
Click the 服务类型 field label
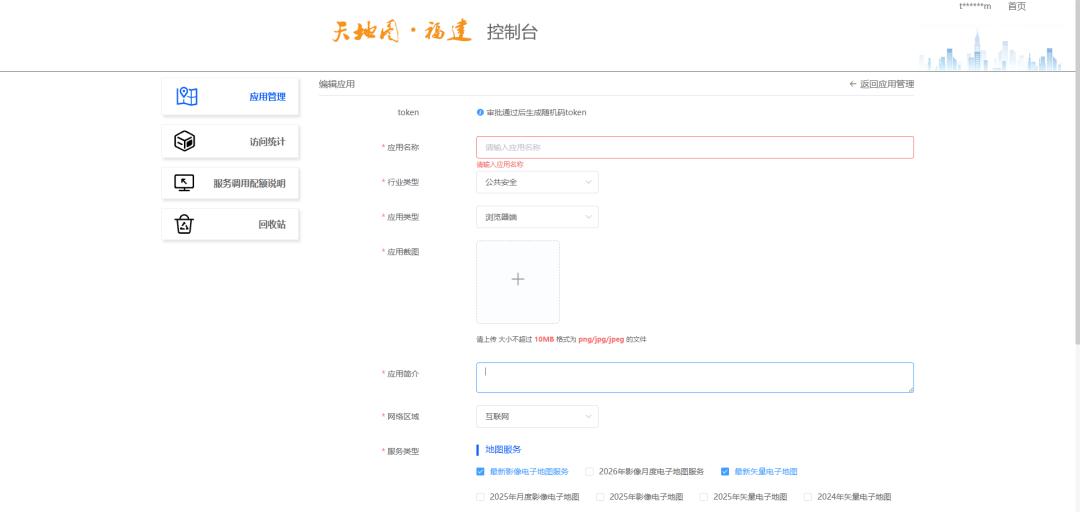coord(403,451)
